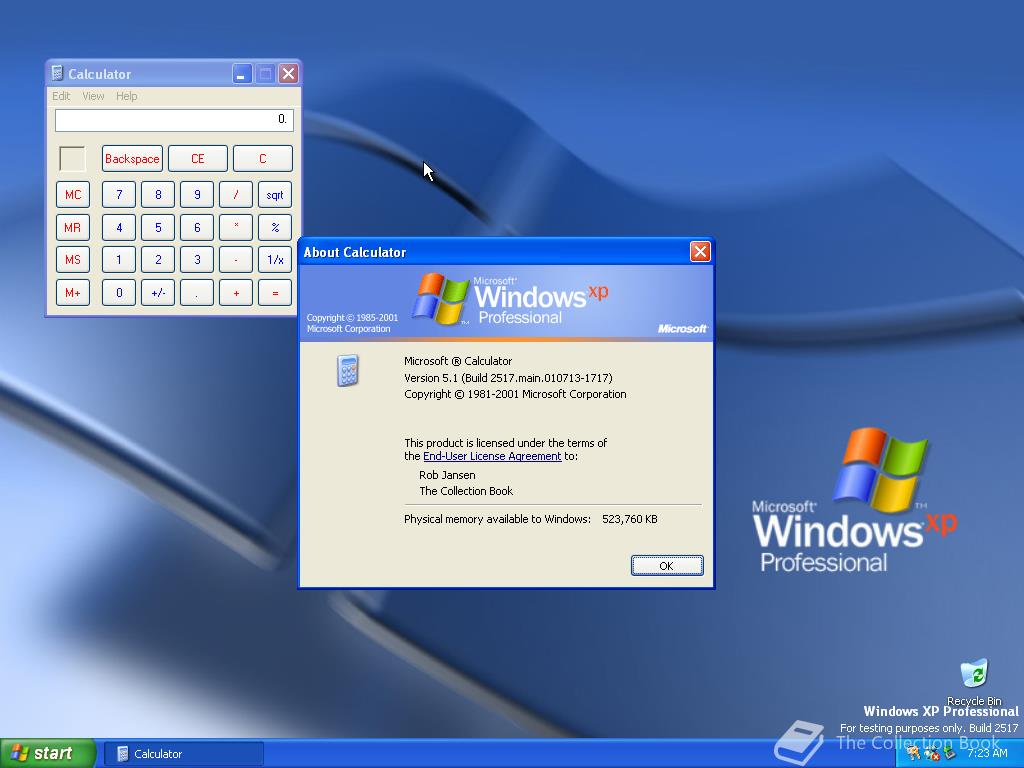The image size is (1024, 768).
Task: Click the plus (+) button
Action: pyautogui.click(x=236, y=293)
